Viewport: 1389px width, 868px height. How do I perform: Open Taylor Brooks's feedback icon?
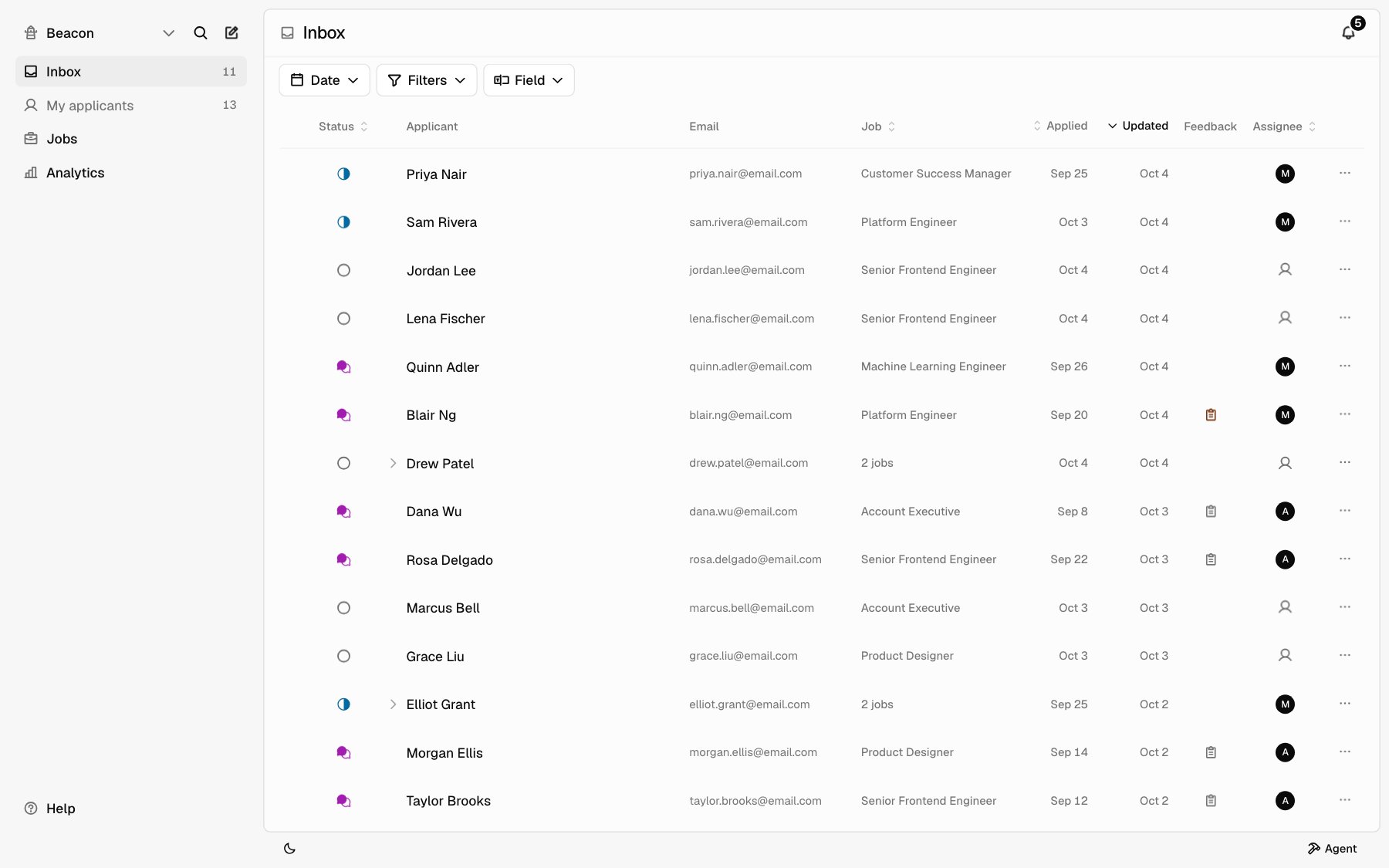pos(1211,801)
